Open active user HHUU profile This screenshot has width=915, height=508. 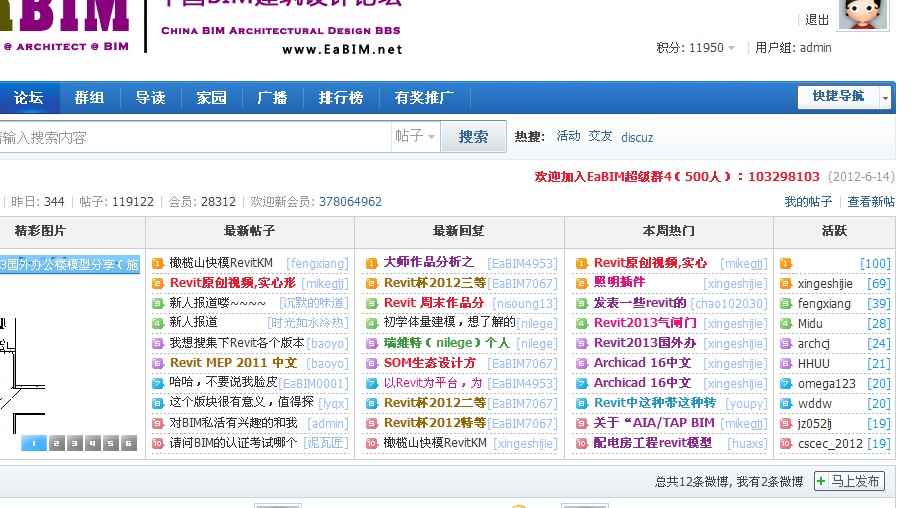click(813, 364)
